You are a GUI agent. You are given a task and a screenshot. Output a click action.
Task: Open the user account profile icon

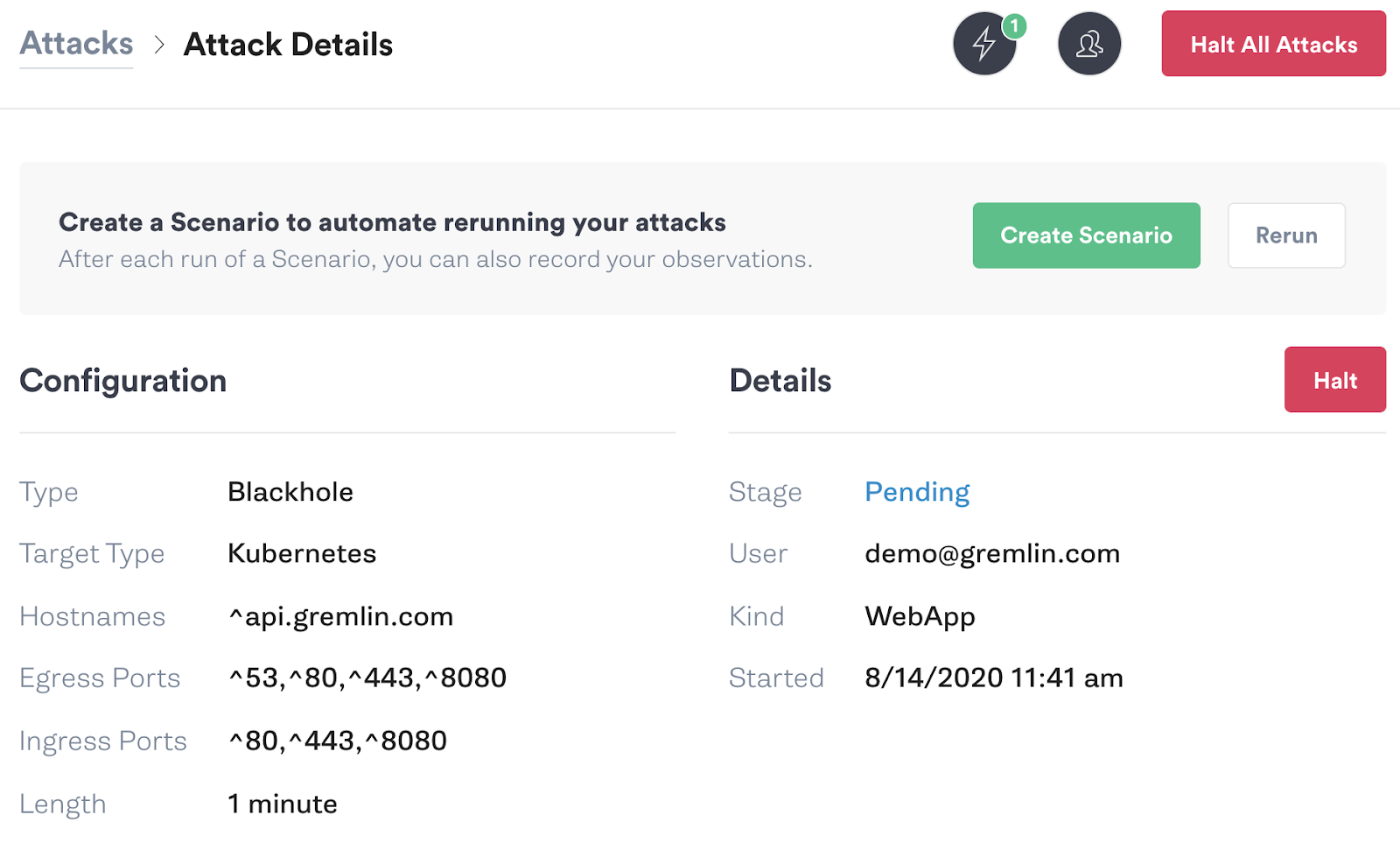click(1089, 44)
